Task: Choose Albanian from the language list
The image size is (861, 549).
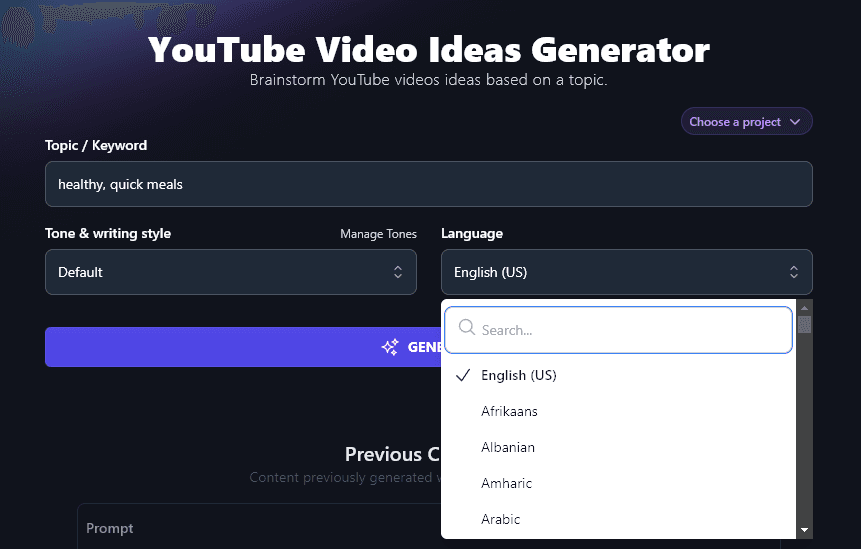Action: tap(618, 447)
